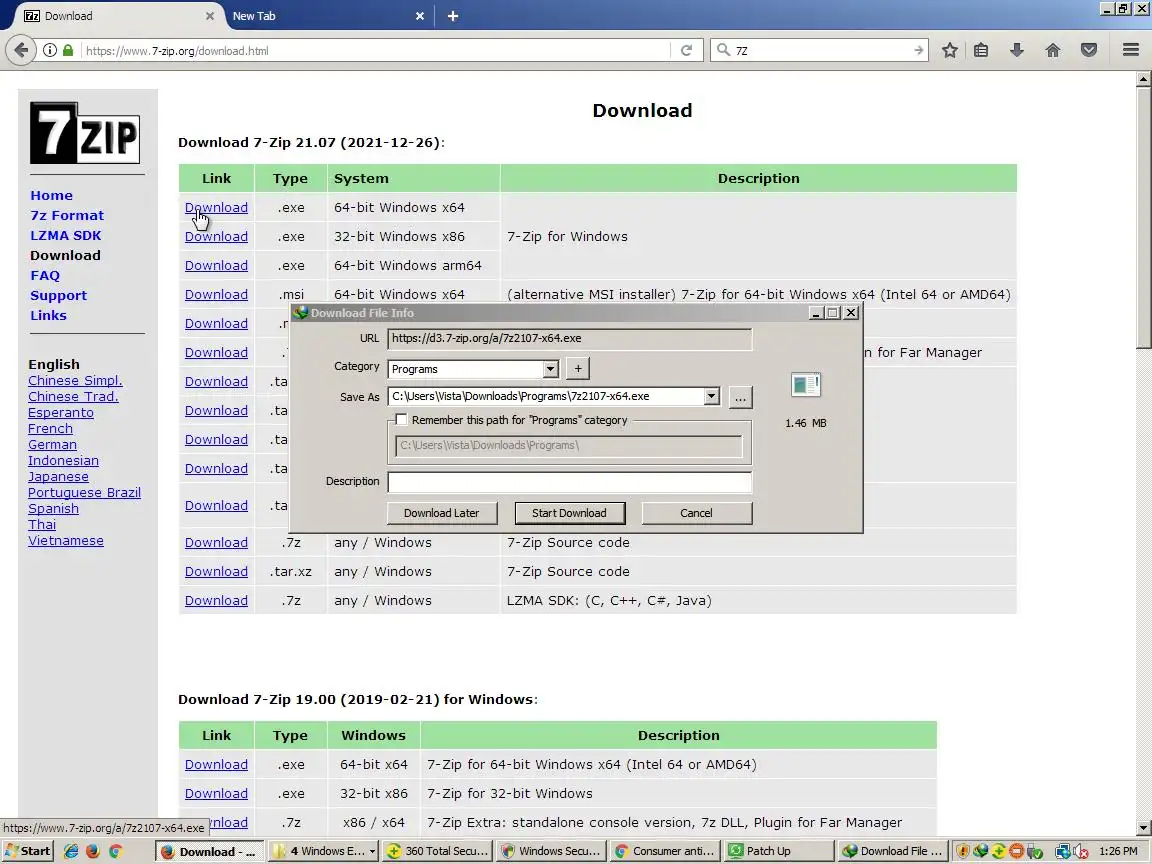Open 360 Total Security taskbar window

(x=437, y=851)
